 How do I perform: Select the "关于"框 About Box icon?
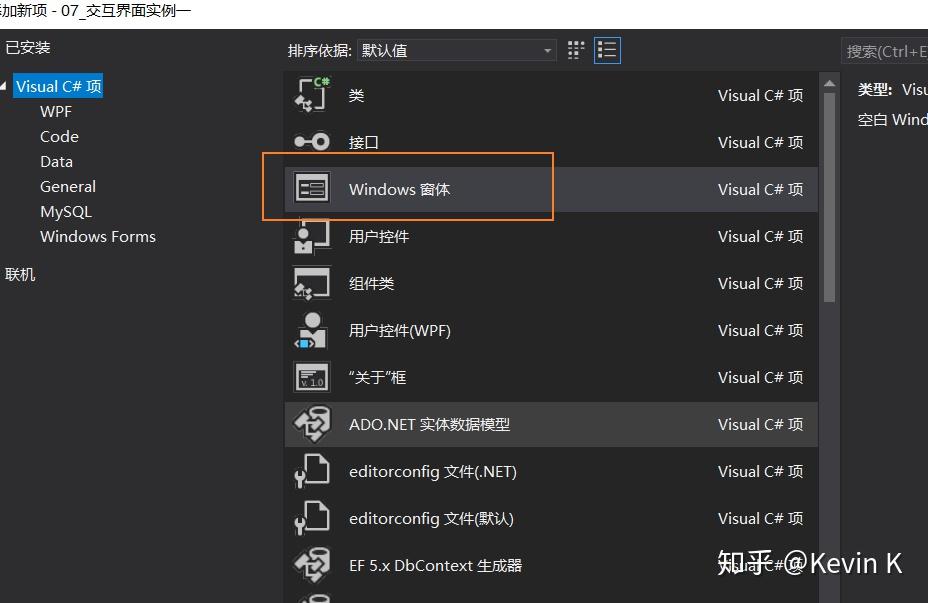point(311,377)
